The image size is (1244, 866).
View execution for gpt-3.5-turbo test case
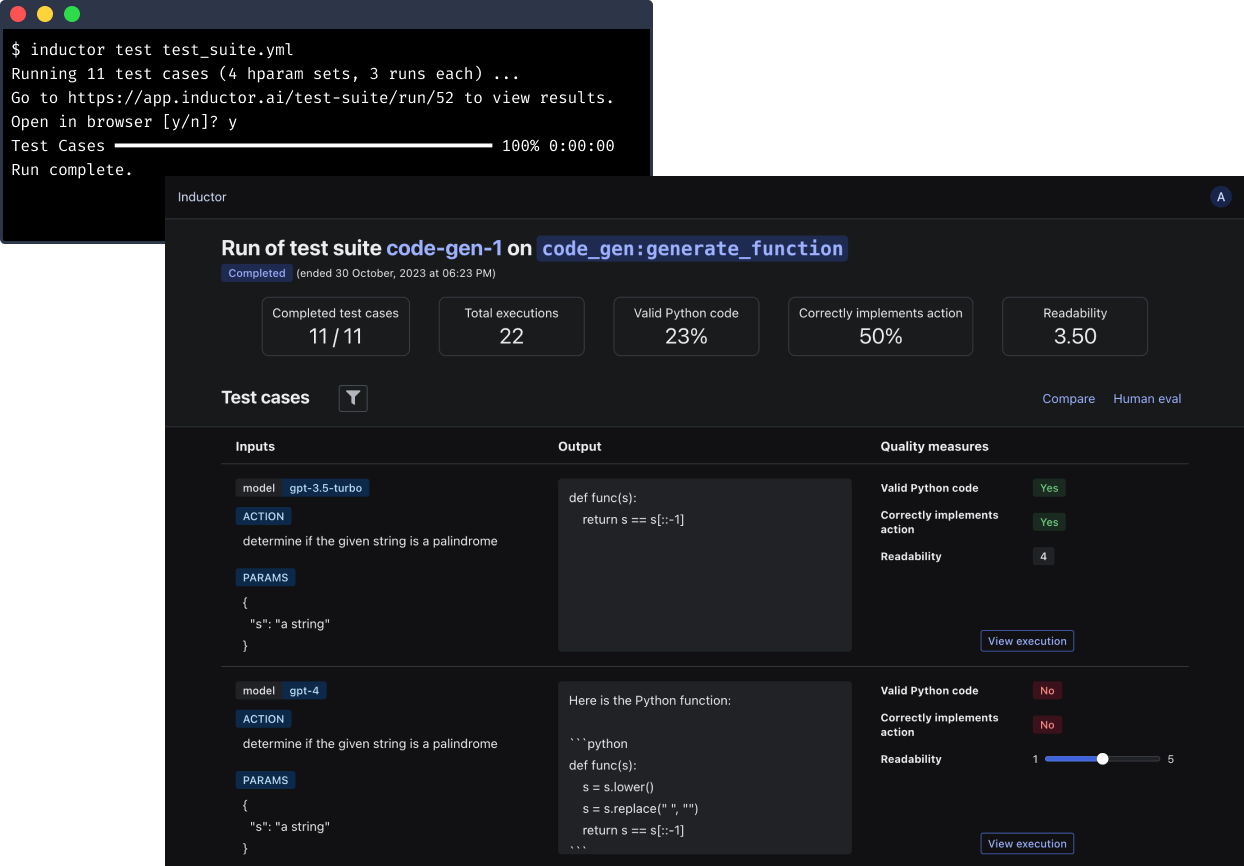[x=1027, y=641]
